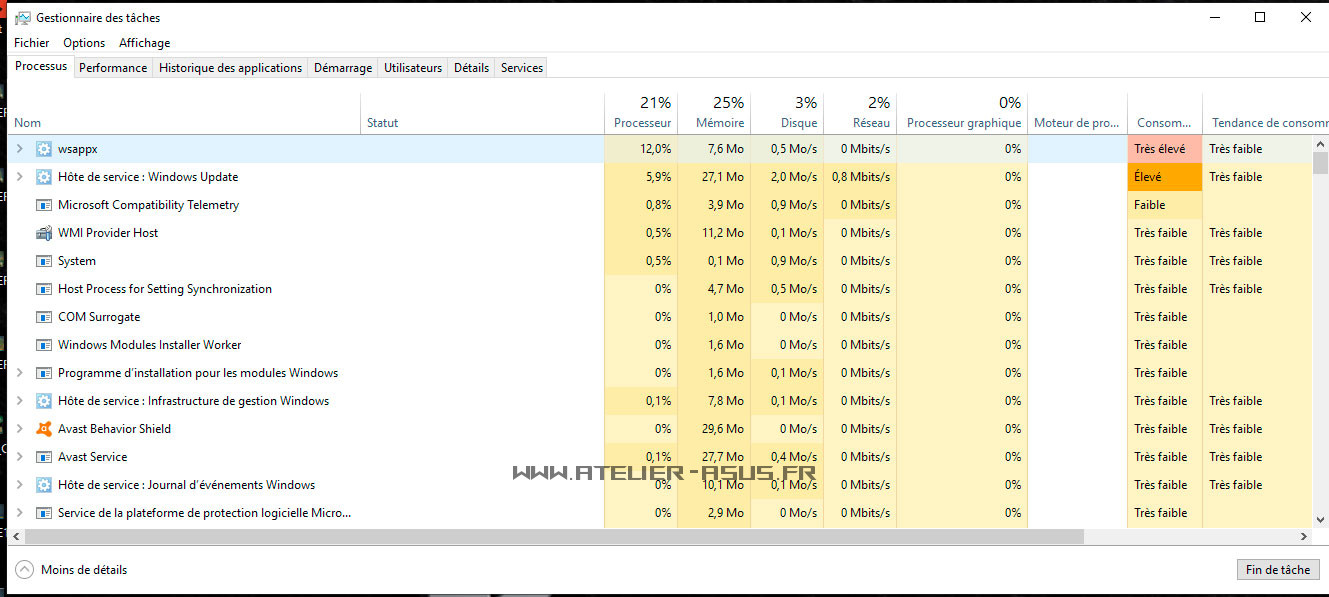Click the vertical scrollbar down arrow
The height and width of the screenshot is (597, 1329).
point(1320,520)
